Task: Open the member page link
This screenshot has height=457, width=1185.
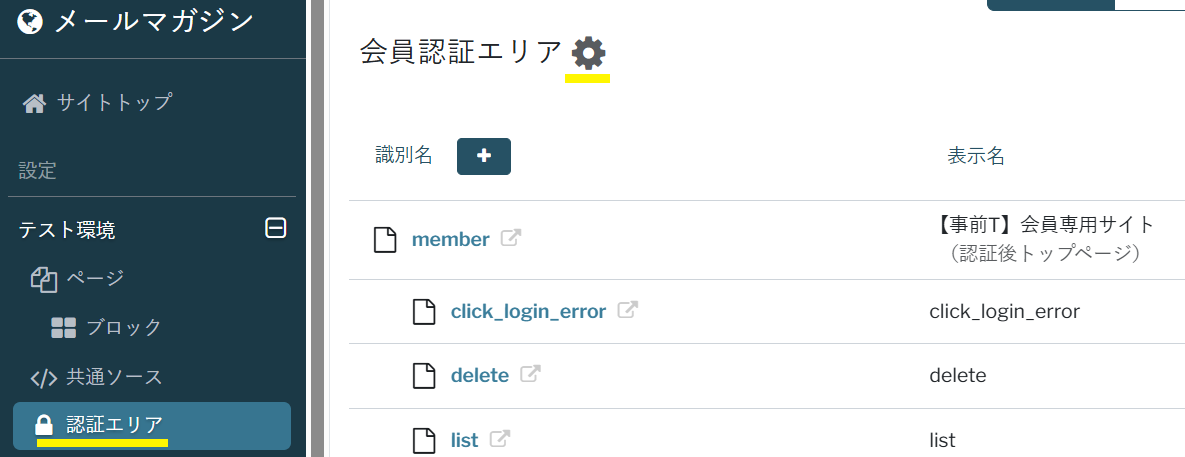Action: click(450, 240)
